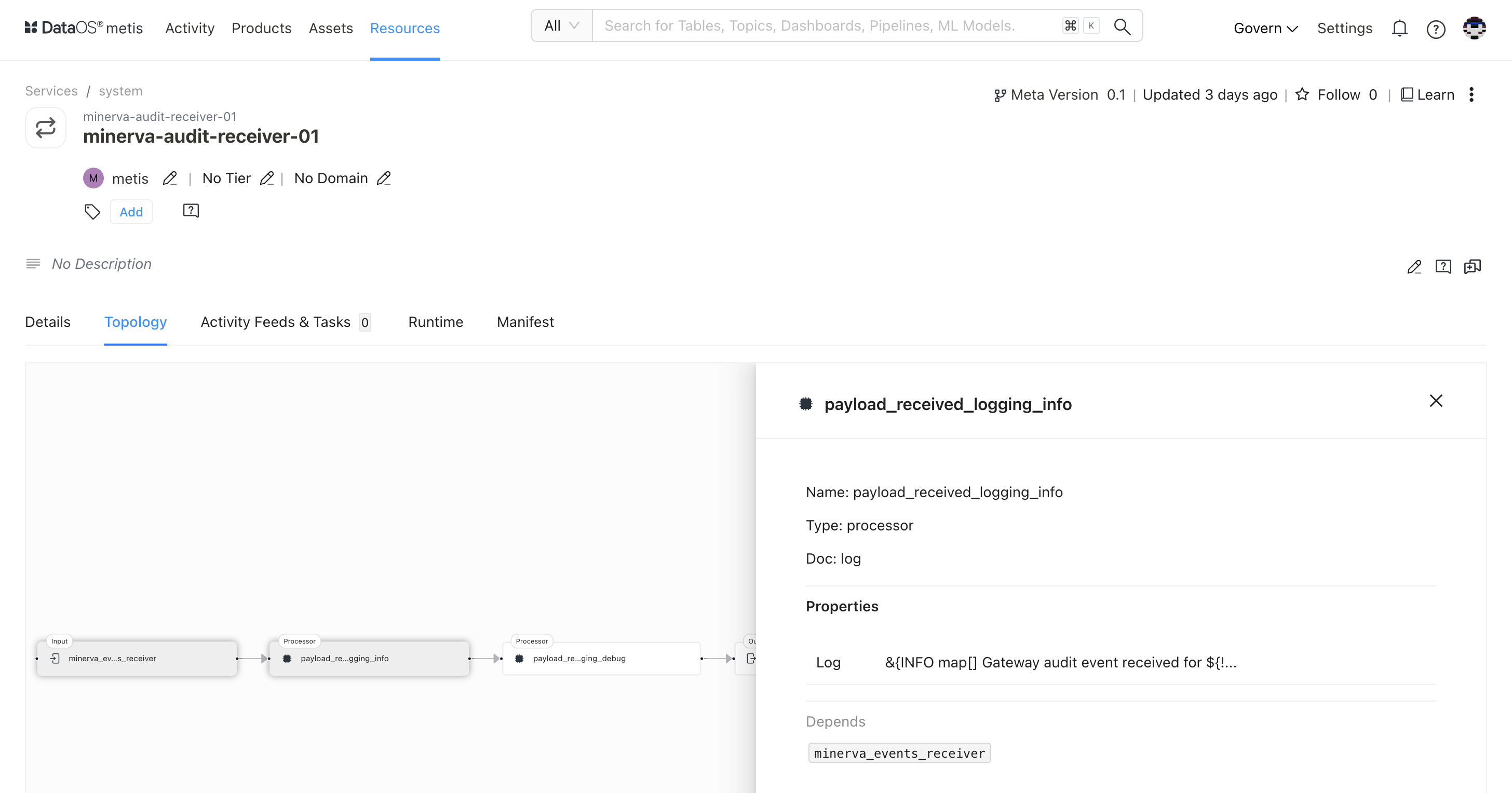
Task: Switch to the Manifest tab
Action: click(x=525, y=322)
